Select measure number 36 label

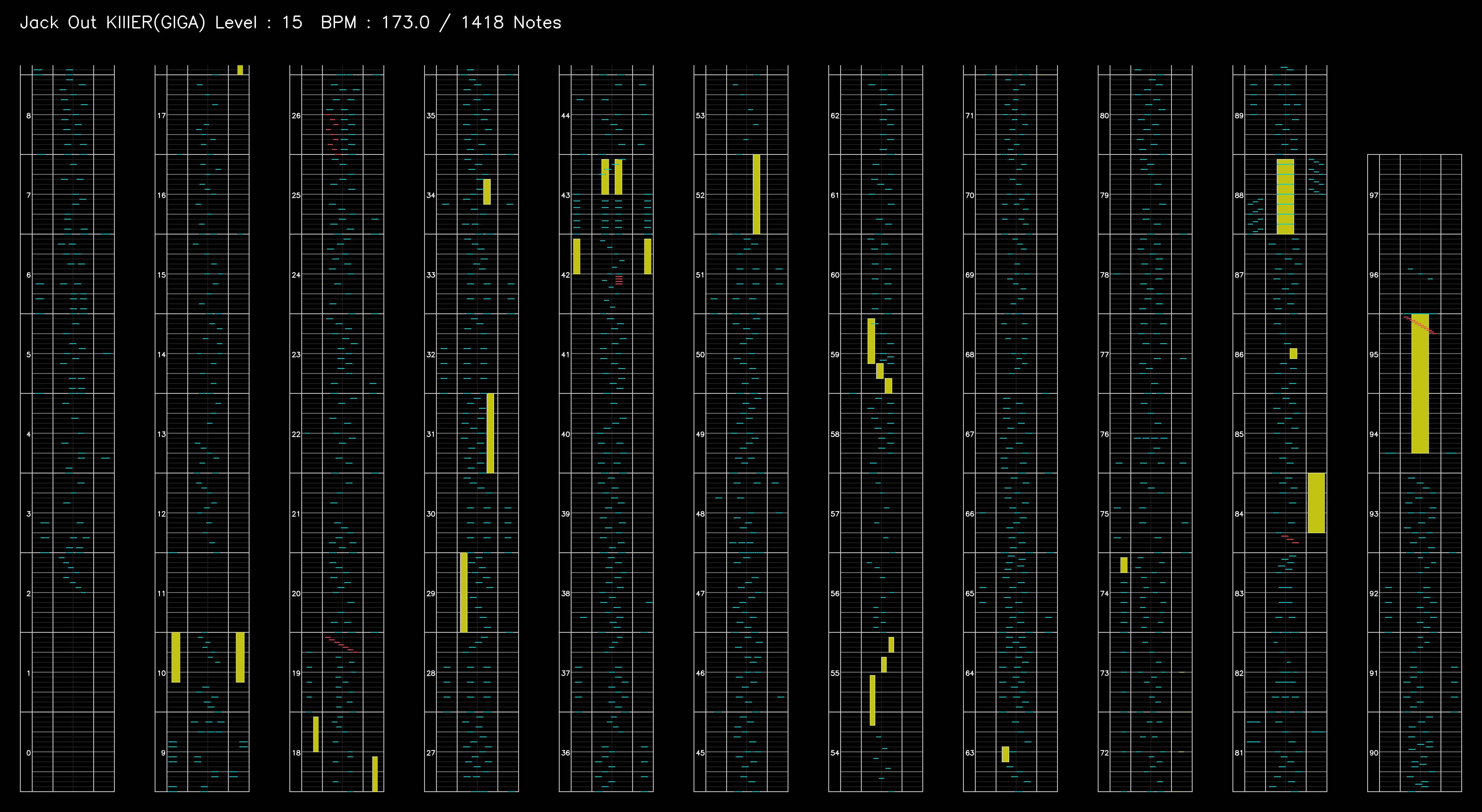click(565, 753)
